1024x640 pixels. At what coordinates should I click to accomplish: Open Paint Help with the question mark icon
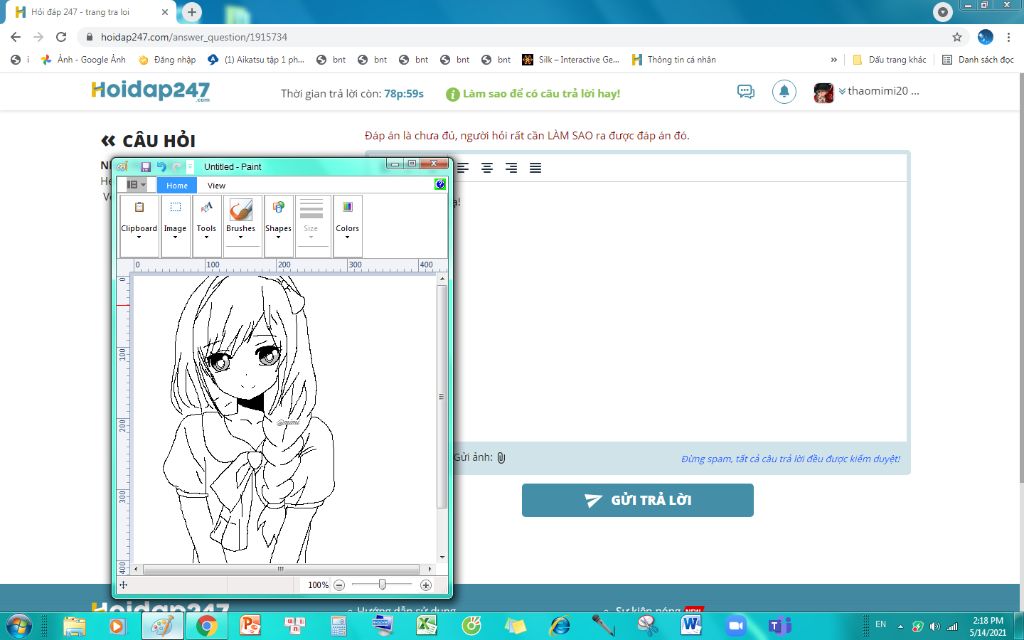(440, 185)
